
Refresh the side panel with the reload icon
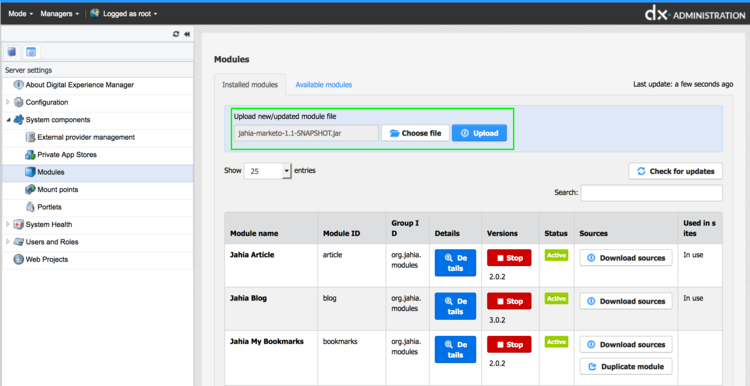point(176,34)
